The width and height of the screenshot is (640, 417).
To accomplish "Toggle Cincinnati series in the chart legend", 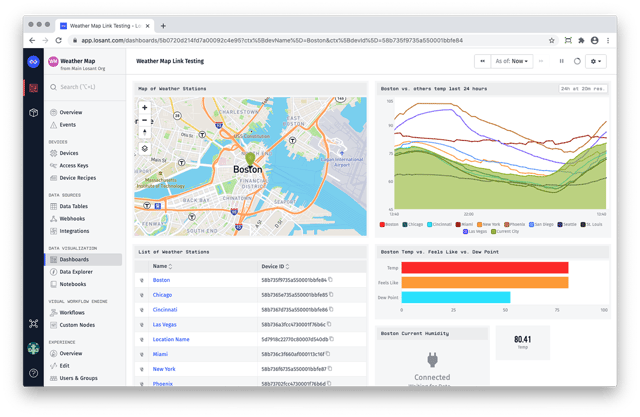I will point(439,224).
